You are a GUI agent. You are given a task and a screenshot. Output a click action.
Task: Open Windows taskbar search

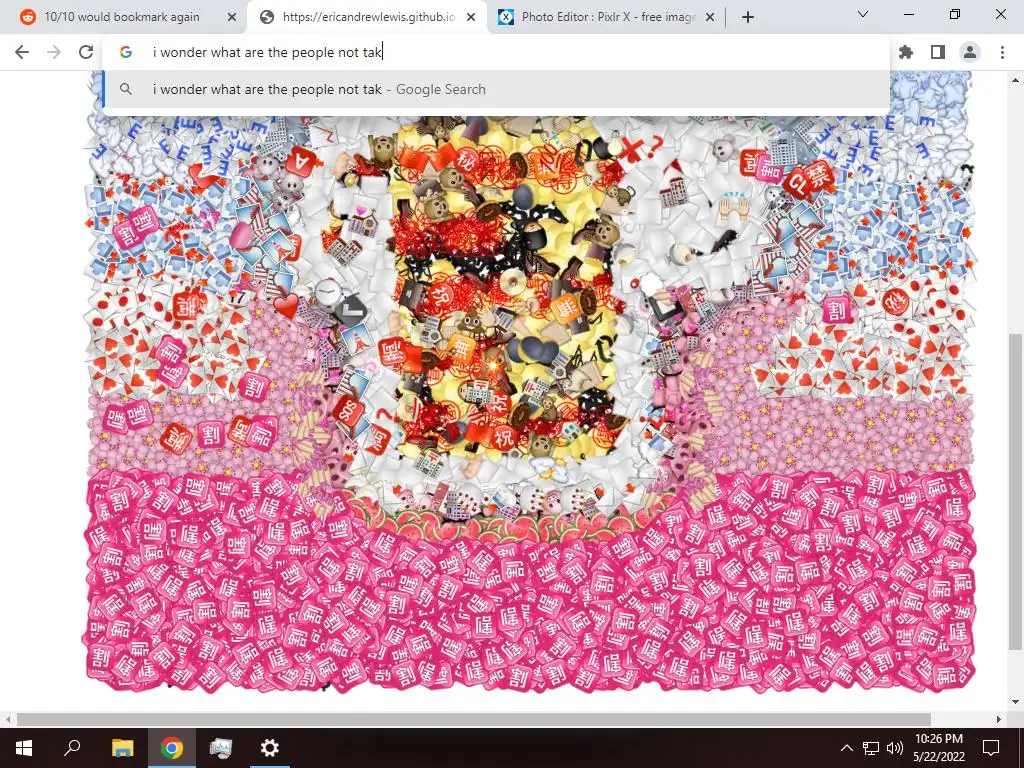click(72, 748)
